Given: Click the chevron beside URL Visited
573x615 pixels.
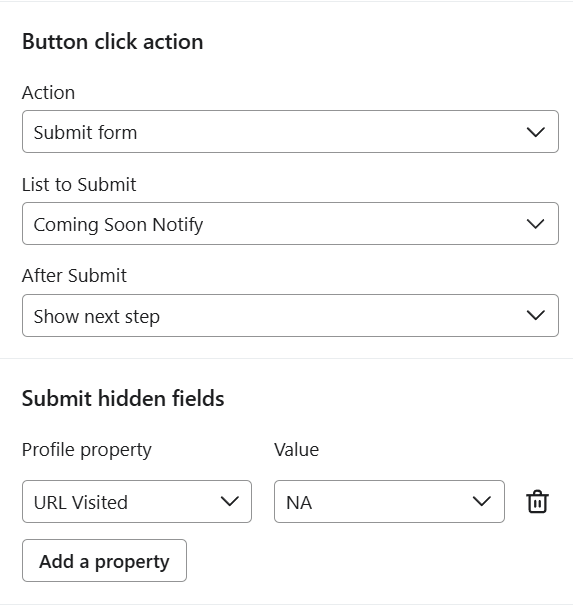Looking at the screenshot, I should pyautogui.click(x=229, y=501).
